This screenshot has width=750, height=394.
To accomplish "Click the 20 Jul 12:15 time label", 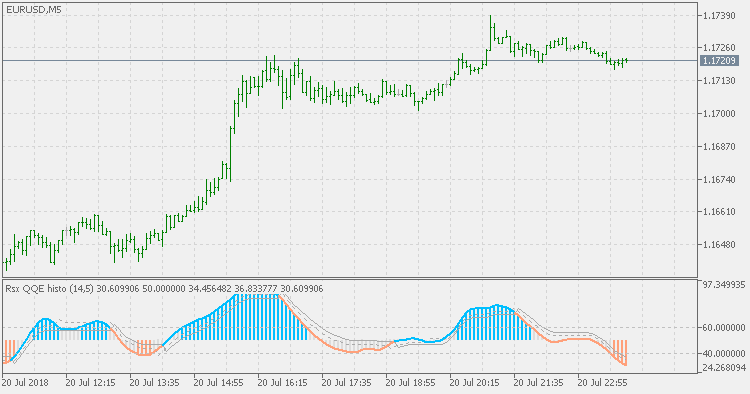I will click(91, 383).
